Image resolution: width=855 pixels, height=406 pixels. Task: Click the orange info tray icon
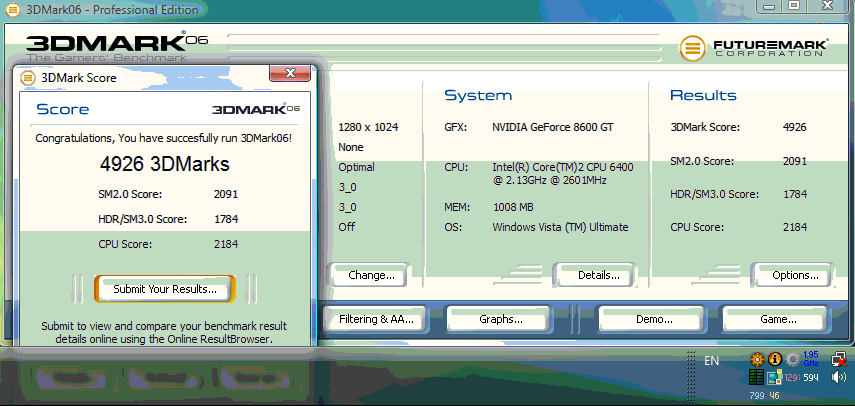coord(774,359)
